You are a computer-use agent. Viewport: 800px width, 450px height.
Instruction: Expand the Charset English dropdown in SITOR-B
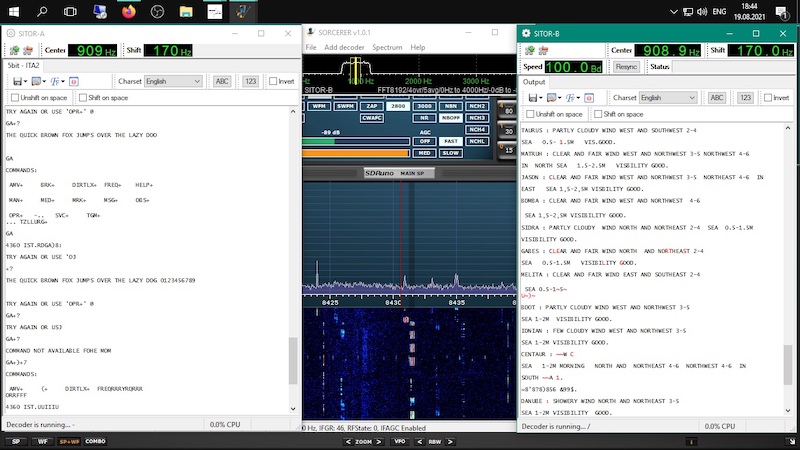pos(668,98)
